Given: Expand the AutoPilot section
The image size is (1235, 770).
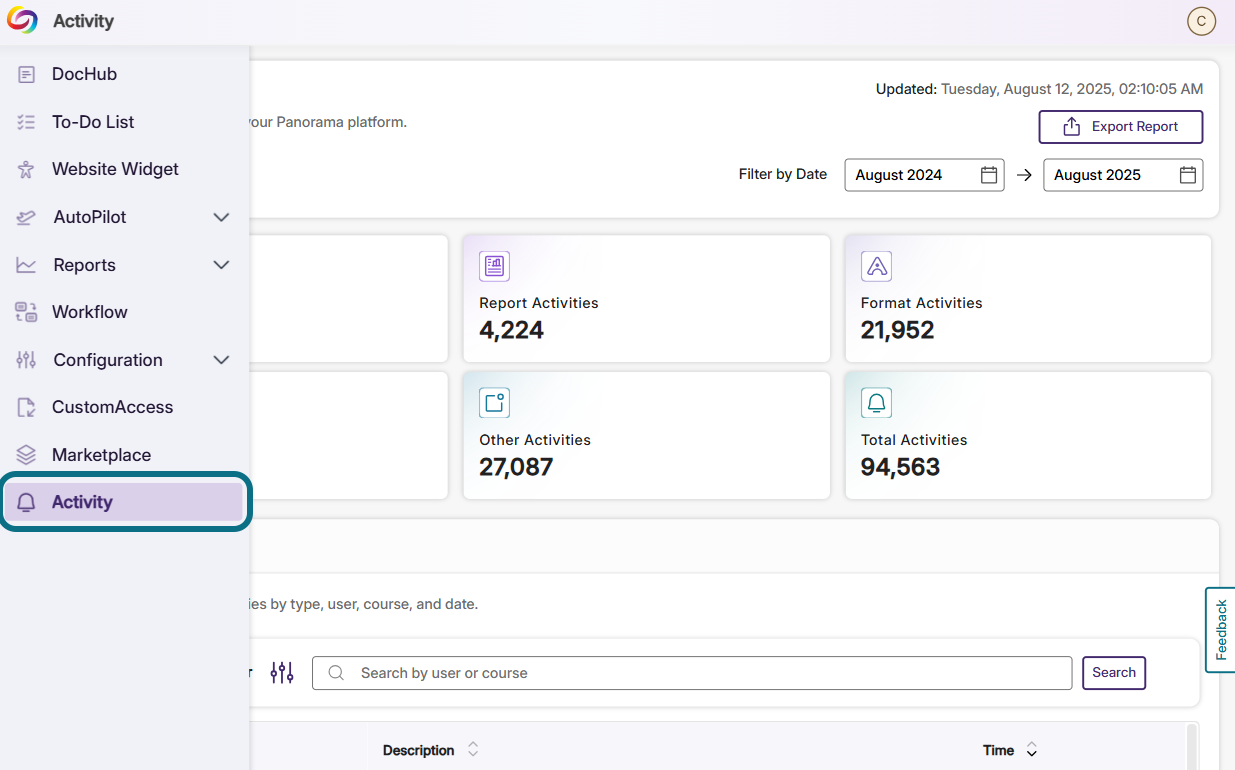Looking at the screenshot, I should click(x=221, y=217).
